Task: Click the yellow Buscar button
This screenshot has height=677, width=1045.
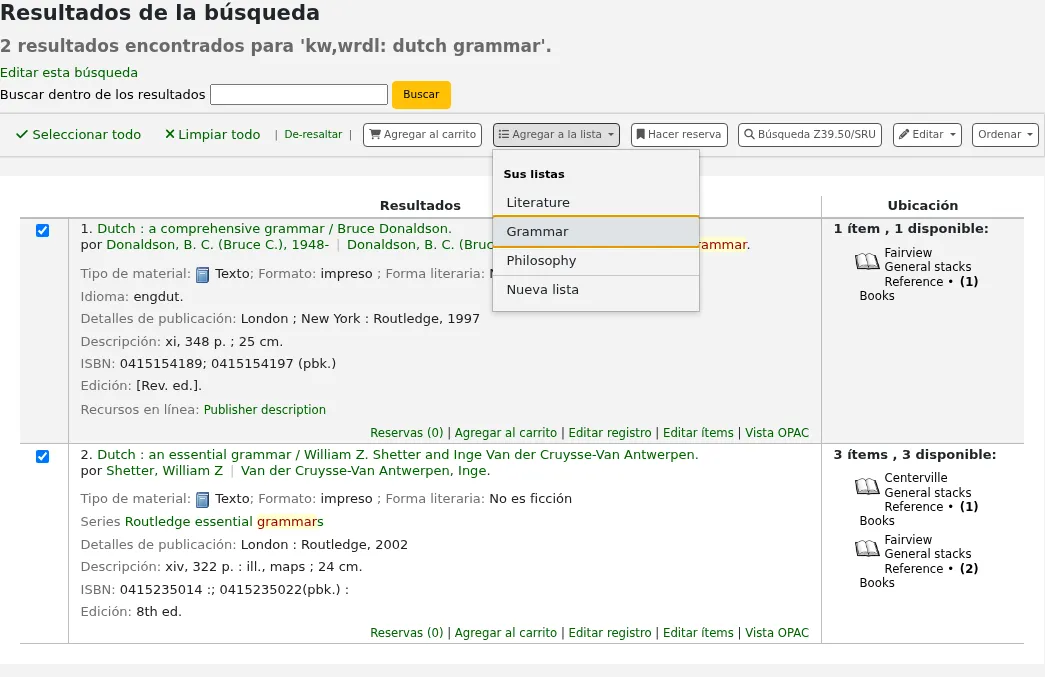Action: (x=421, y=95)
